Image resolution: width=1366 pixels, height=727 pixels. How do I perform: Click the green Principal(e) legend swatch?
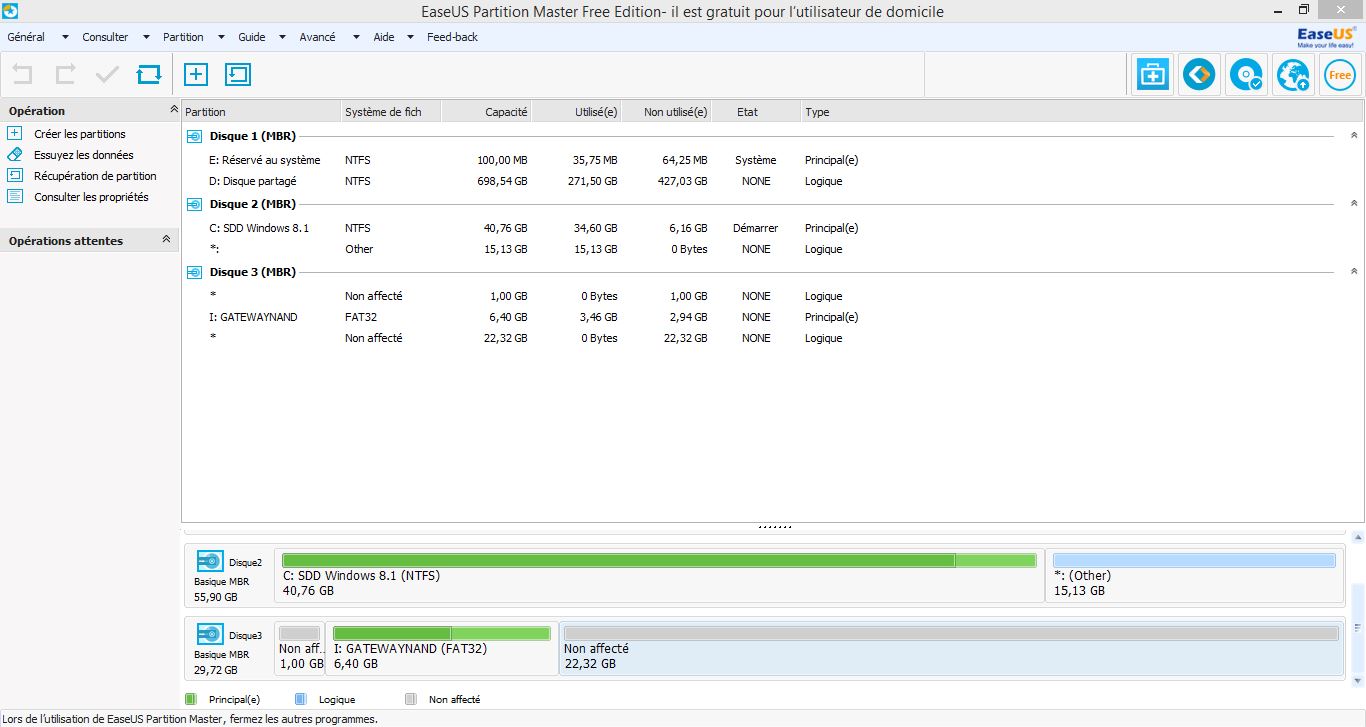[x=191, y=699]
